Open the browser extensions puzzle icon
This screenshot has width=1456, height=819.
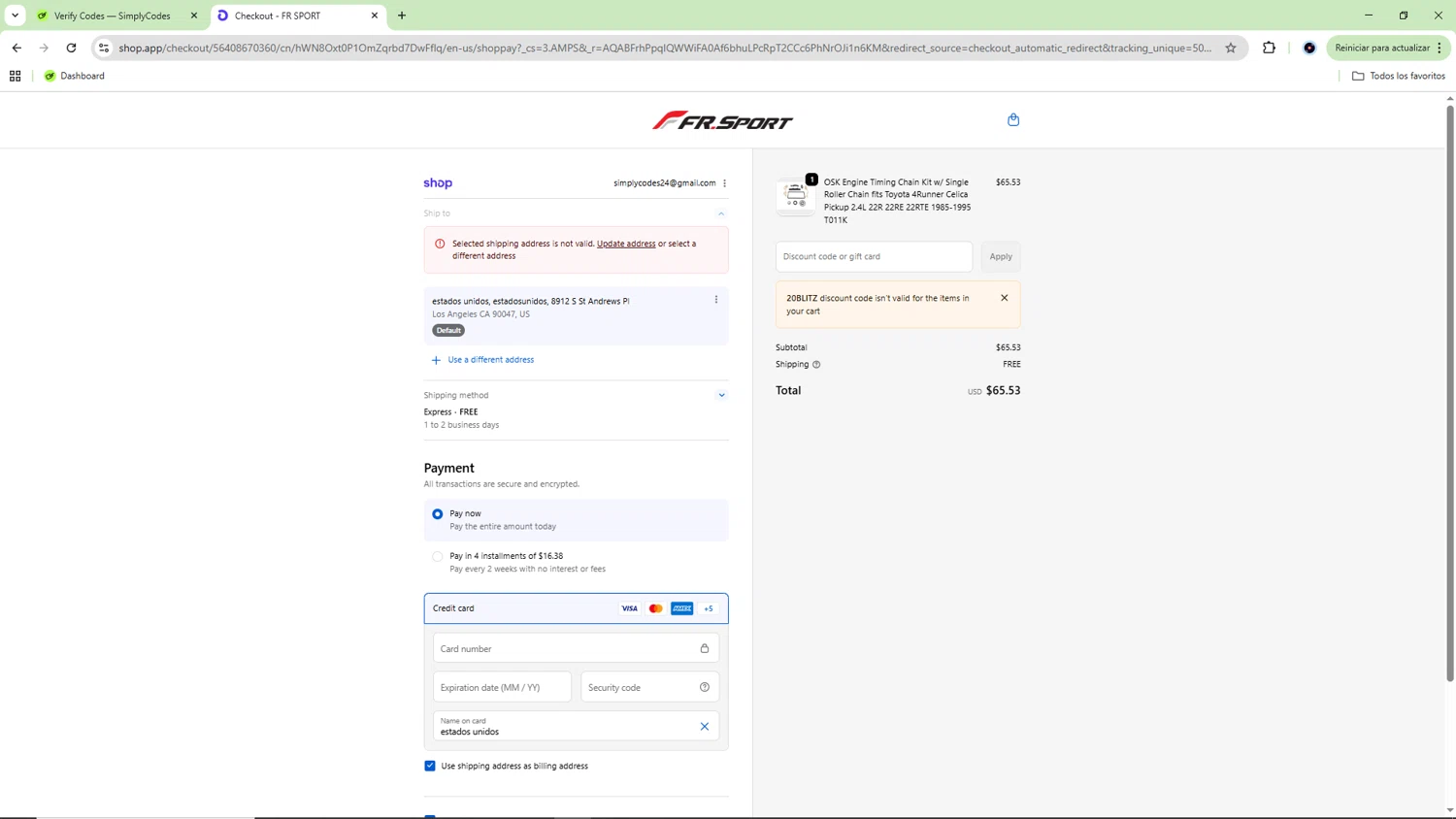(x=1269, y=48)
